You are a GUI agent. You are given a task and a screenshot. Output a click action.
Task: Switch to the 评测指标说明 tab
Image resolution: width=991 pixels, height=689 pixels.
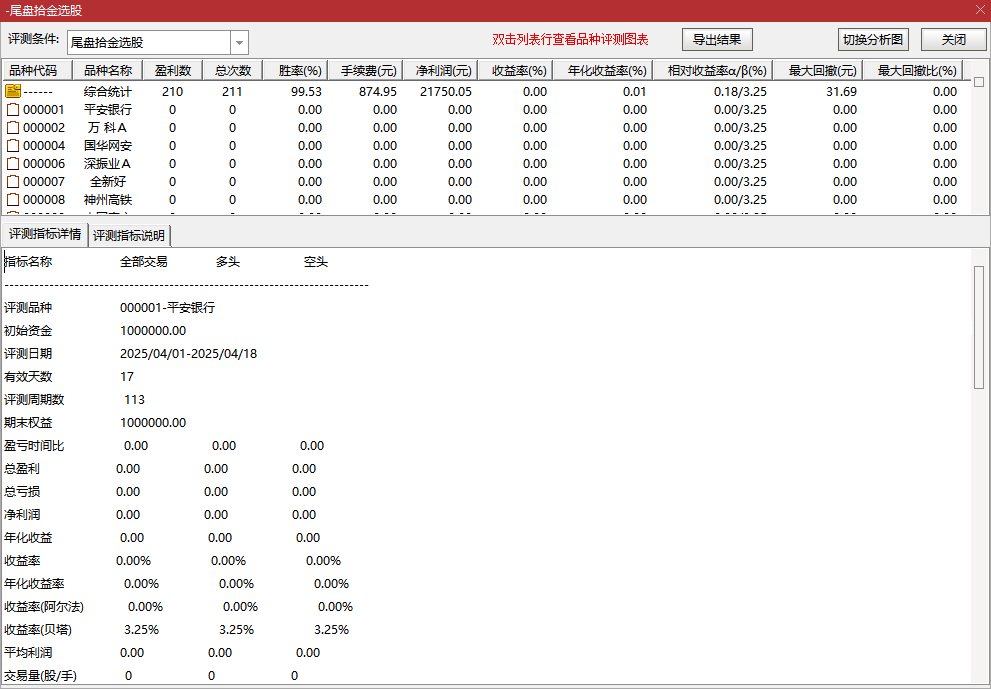(x=129, y=235)
